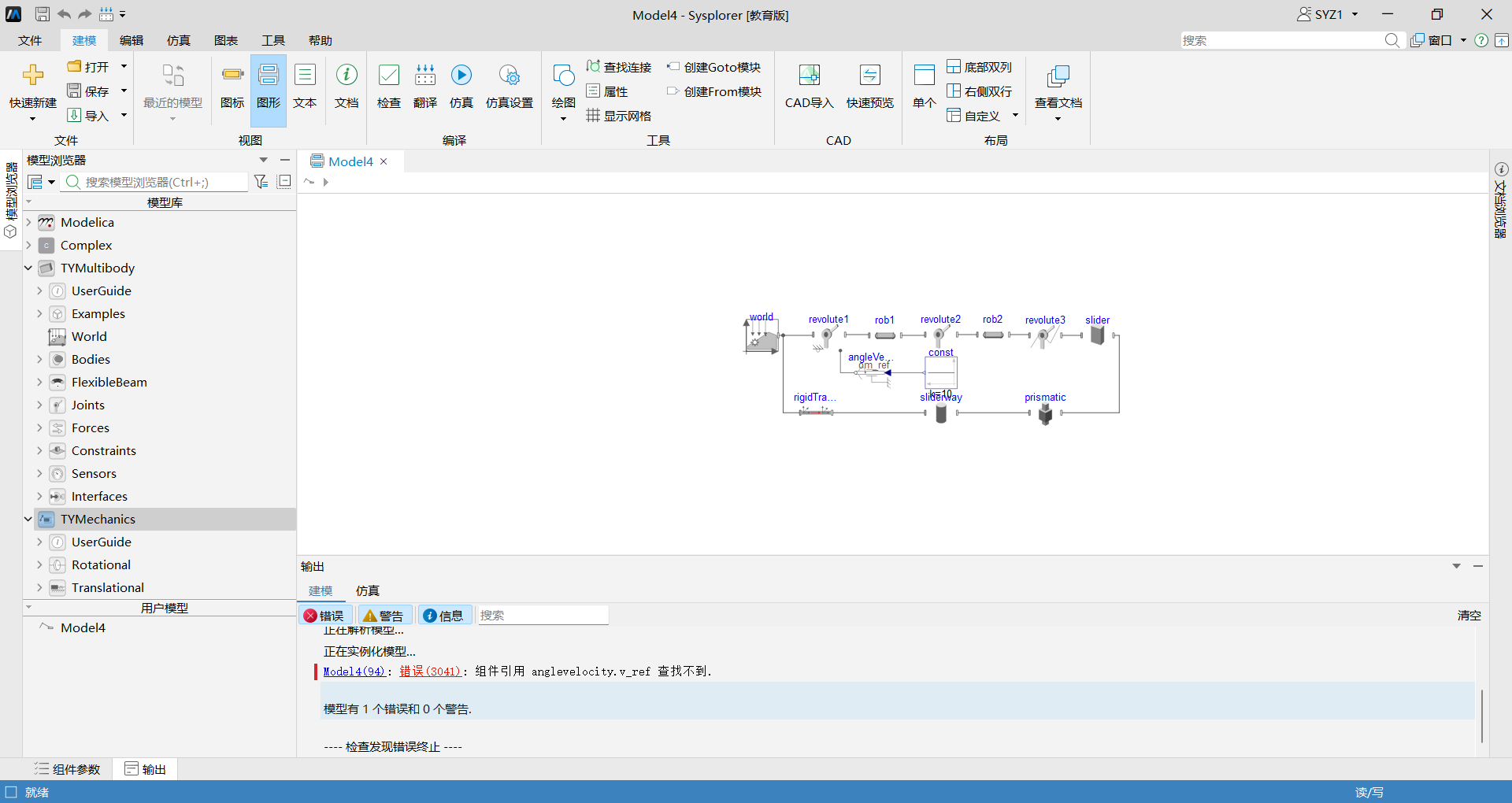This screenshot has height=803, width=1512.
Task: Open the 文件 menu
Action: coord(30,40)
